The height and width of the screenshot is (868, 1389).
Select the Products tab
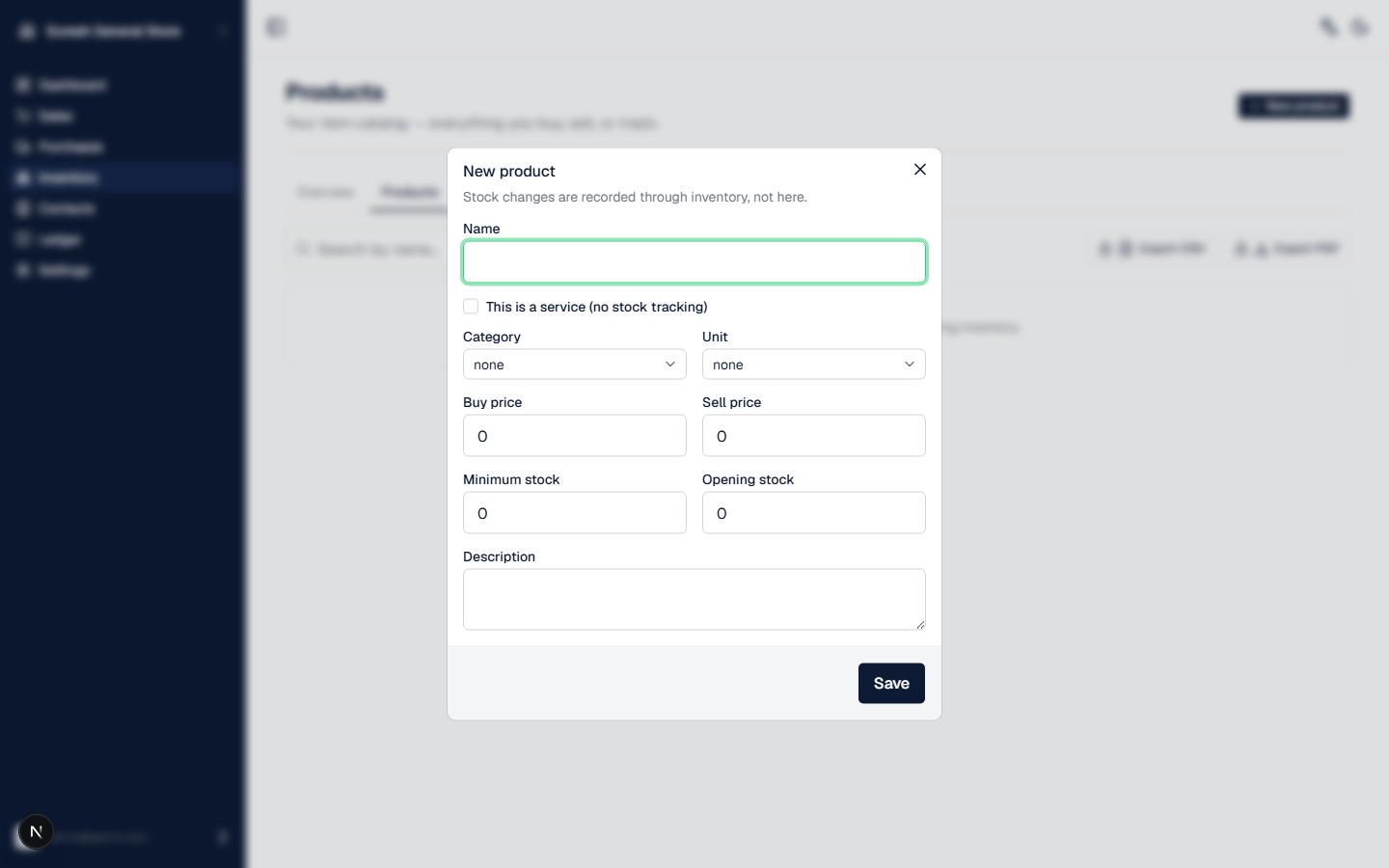(x=410, y=192)
